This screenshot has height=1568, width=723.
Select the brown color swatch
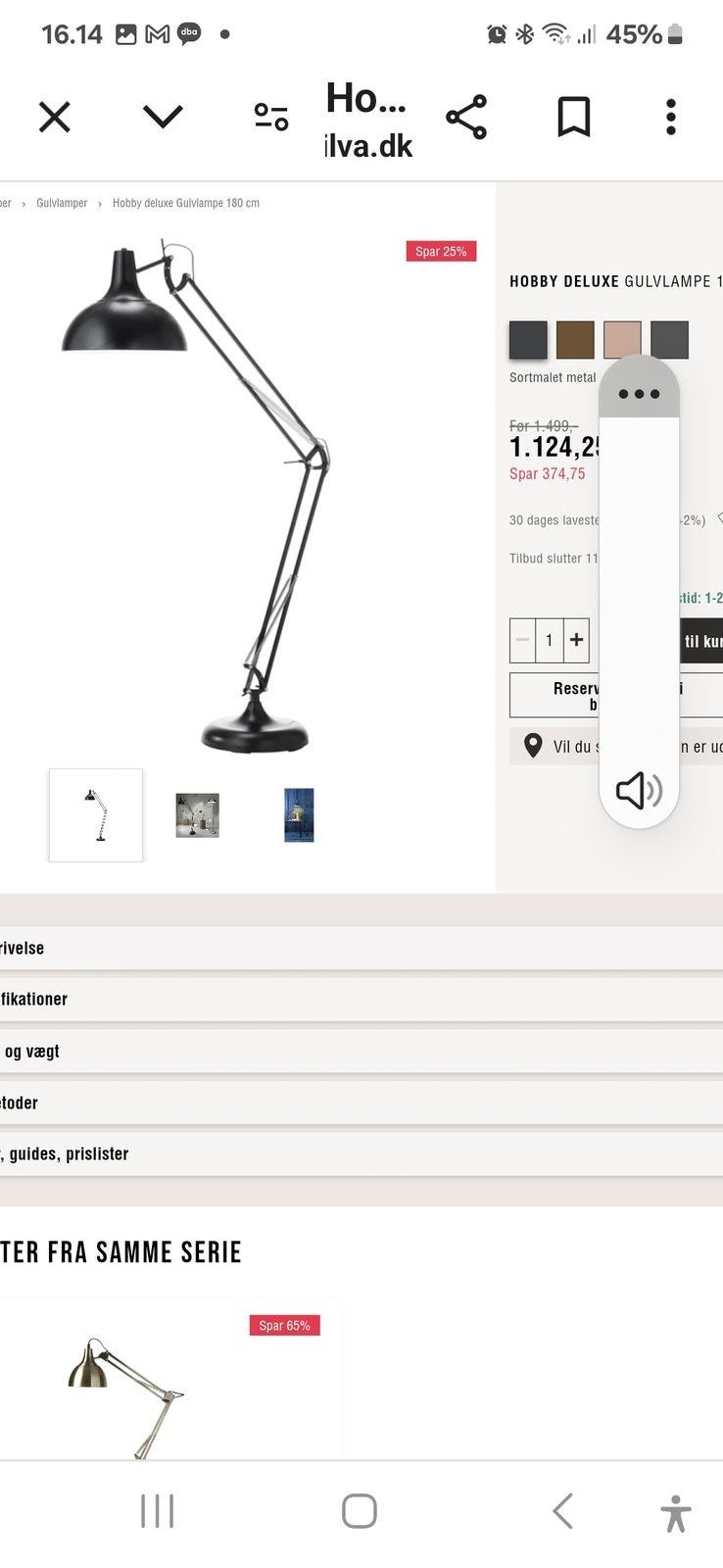click(x=575, y=340)
